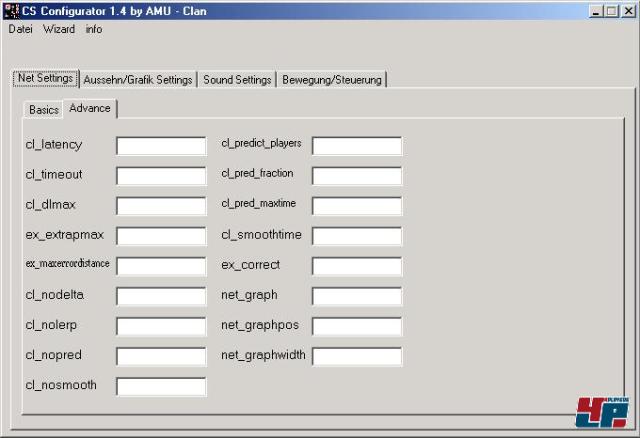640x438 pixels.
Task: Close the CS Configurator window
Action: (628, 11)
